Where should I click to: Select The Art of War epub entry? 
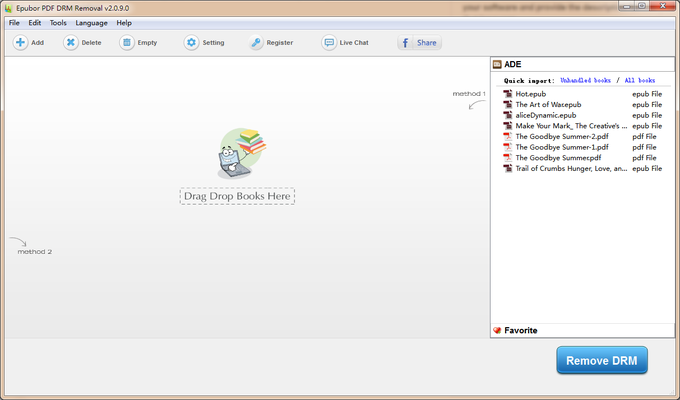coord(548,105)
